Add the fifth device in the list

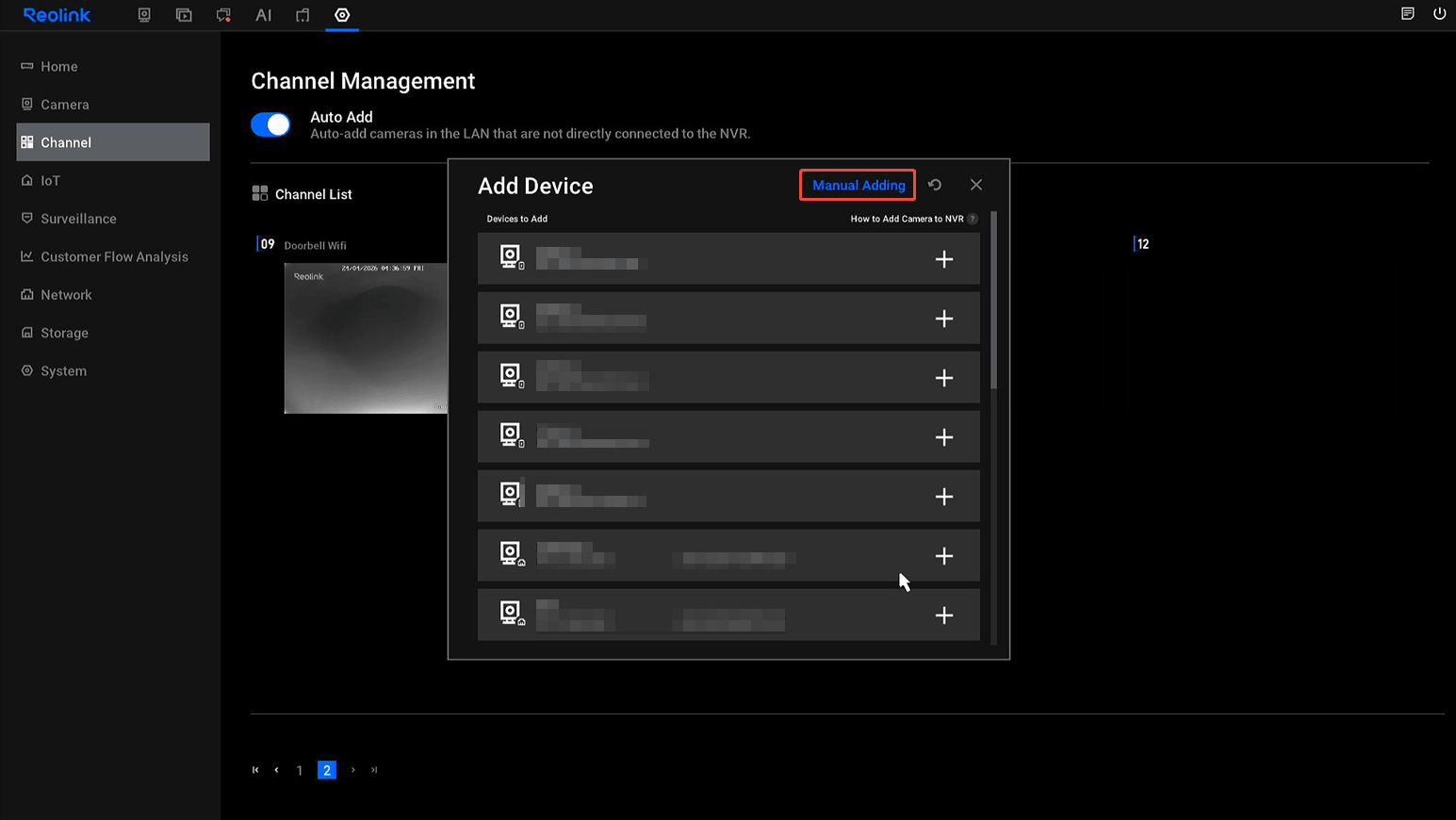coord(944,497)
